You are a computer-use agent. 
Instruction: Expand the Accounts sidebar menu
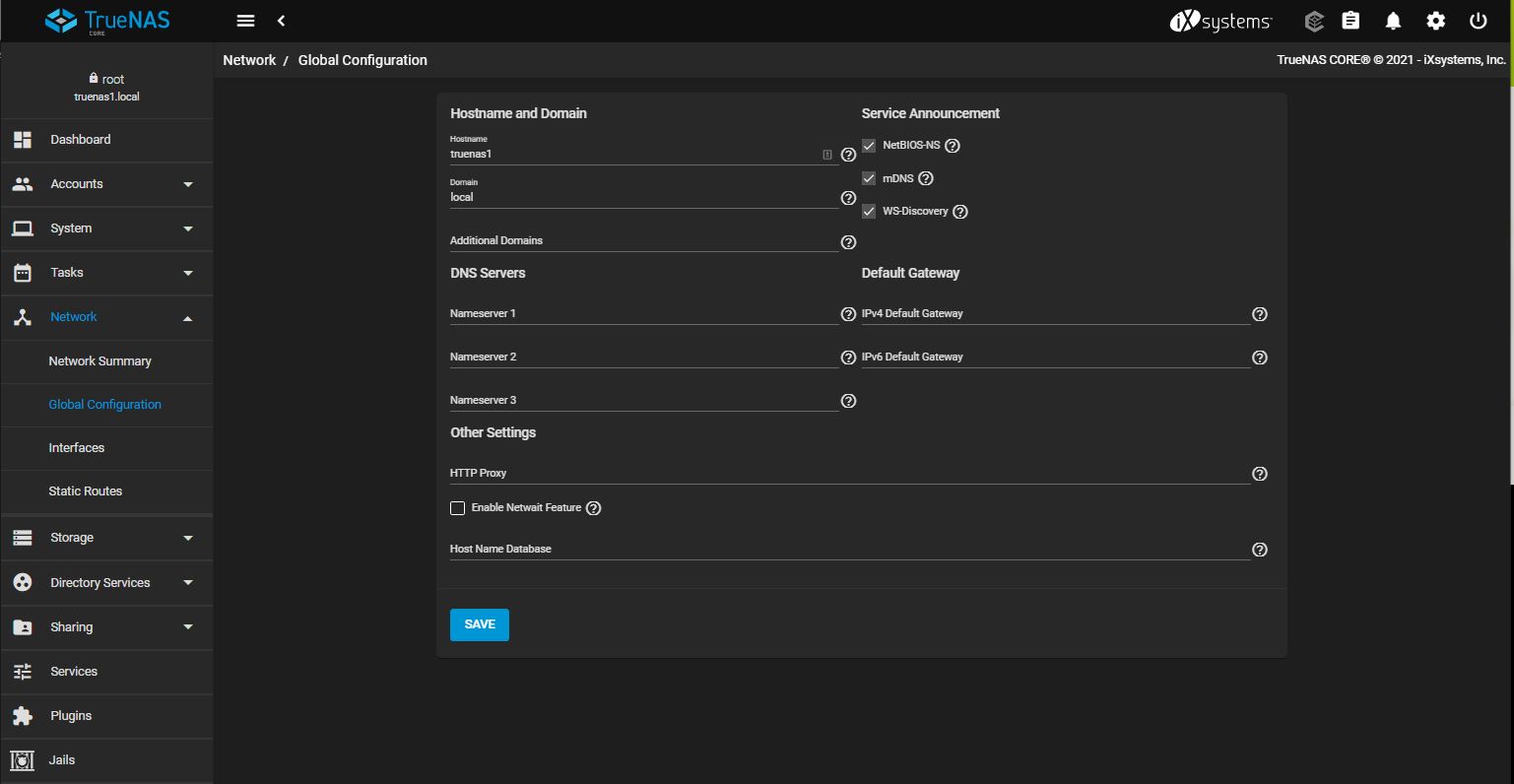[106, 184]
